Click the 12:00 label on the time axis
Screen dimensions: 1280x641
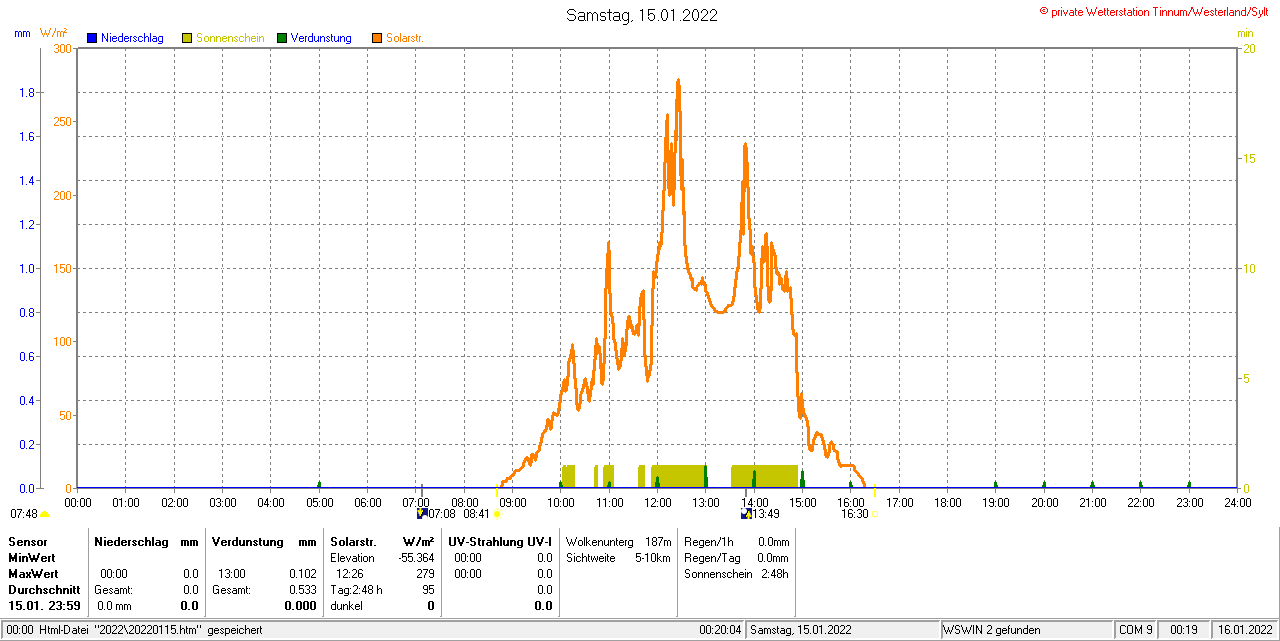click(658, 502)
